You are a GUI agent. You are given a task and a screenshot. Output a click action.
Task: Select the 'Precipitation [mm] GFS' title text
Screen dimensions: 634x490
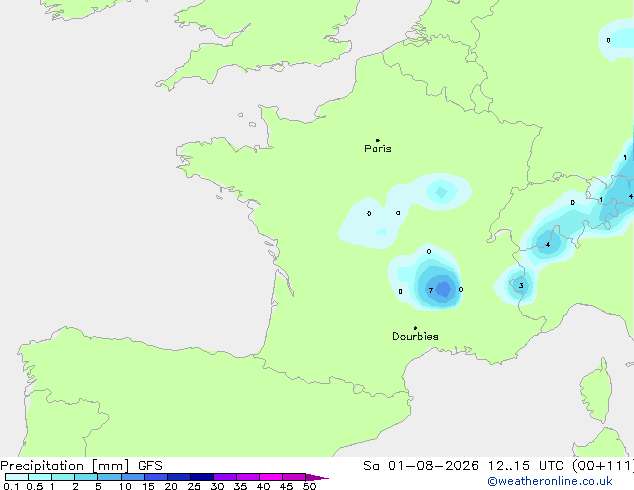pos(81,466)
